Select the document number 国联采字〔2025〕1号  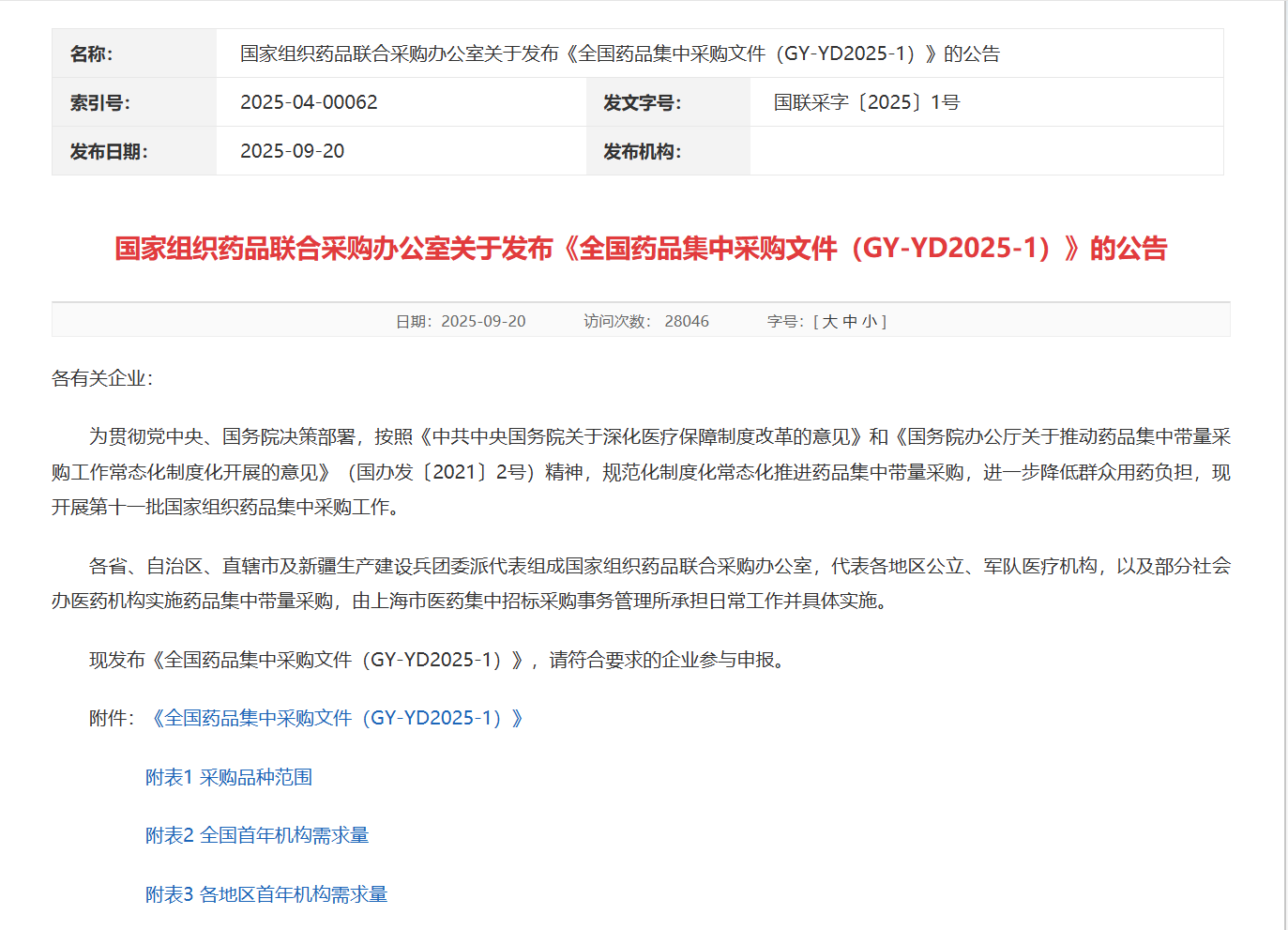866,102
